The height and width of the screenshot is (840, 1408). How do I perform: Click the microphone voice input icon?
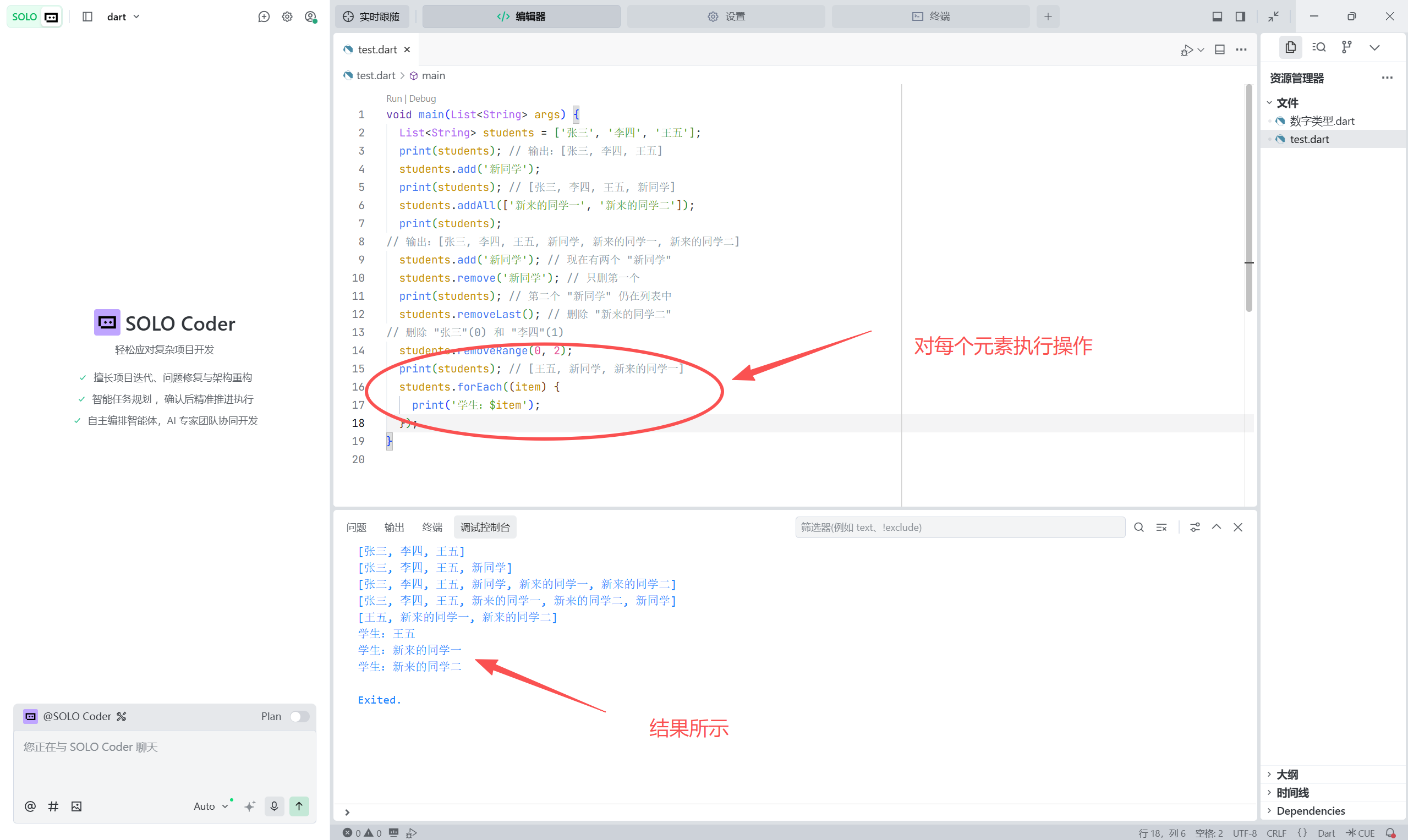pos(274,805)
